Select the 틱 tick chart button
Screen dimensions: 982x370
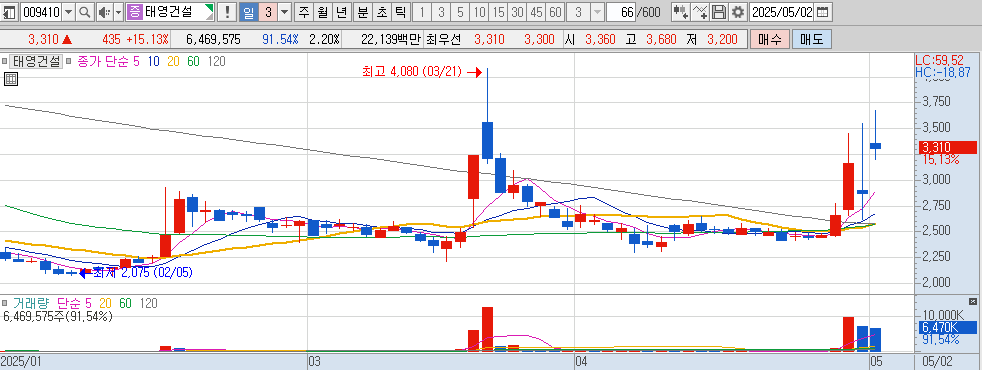pyautogui.click(x=400, y=11)
